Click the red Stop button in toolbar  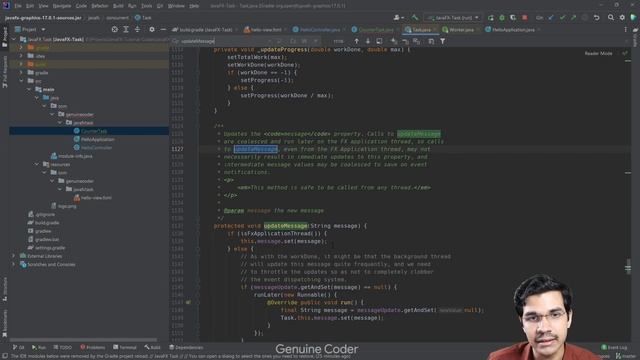(525, 18)
